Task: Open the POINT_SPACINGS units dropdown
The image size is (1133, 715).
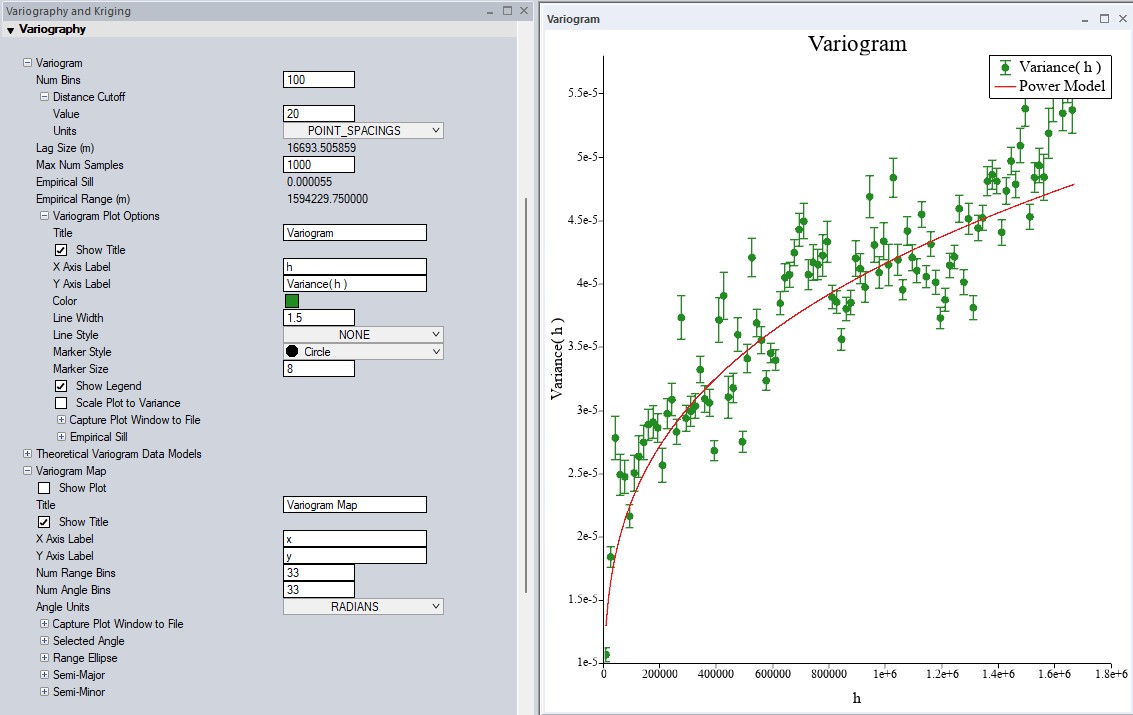Action: click(x=363, y=131)
